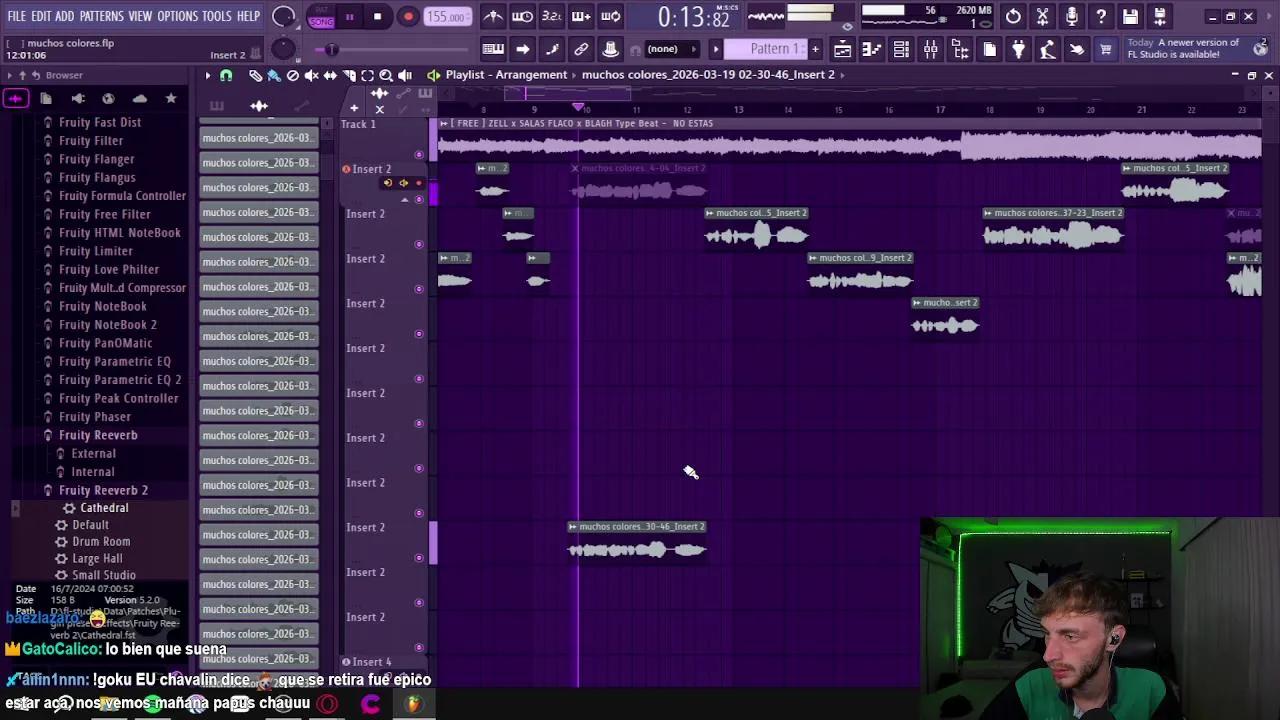1280x720 pixels.
Task: Select the Paint tool in the Playlist toolbar
Action: (x=274, y=75)
